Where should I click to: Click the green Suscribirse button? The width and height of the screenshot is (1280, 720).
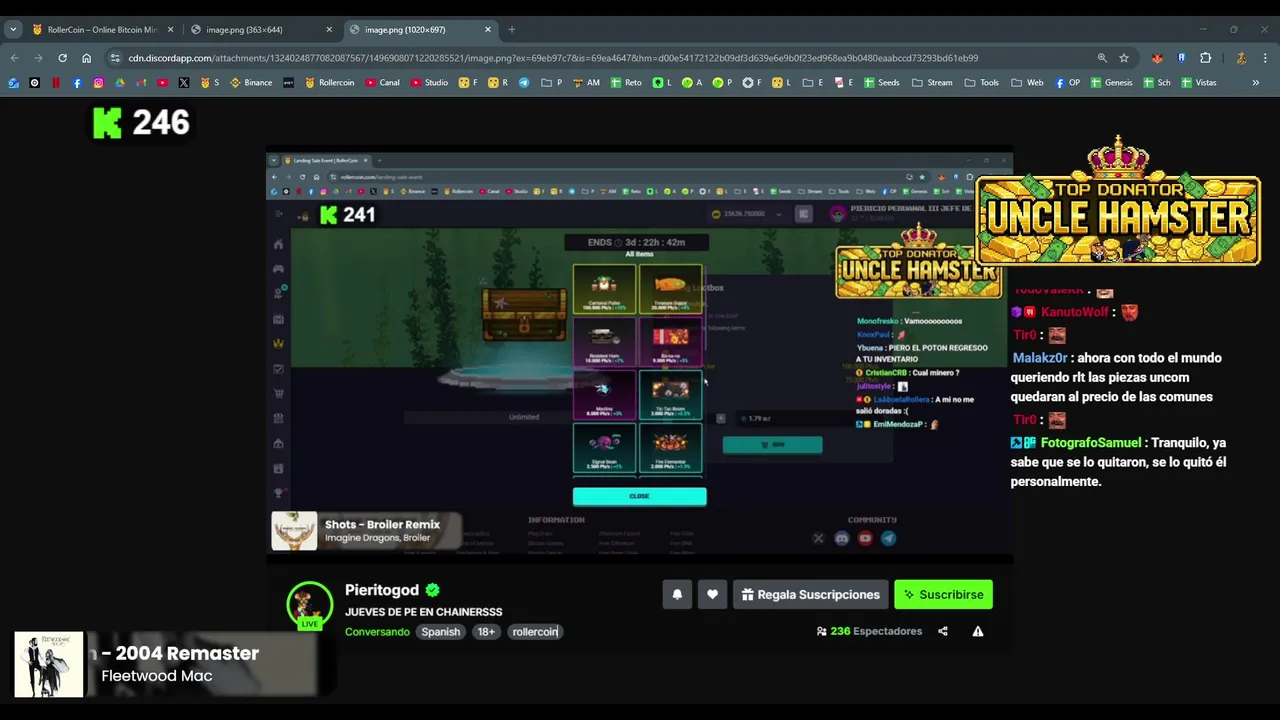(x=943, y=594)
